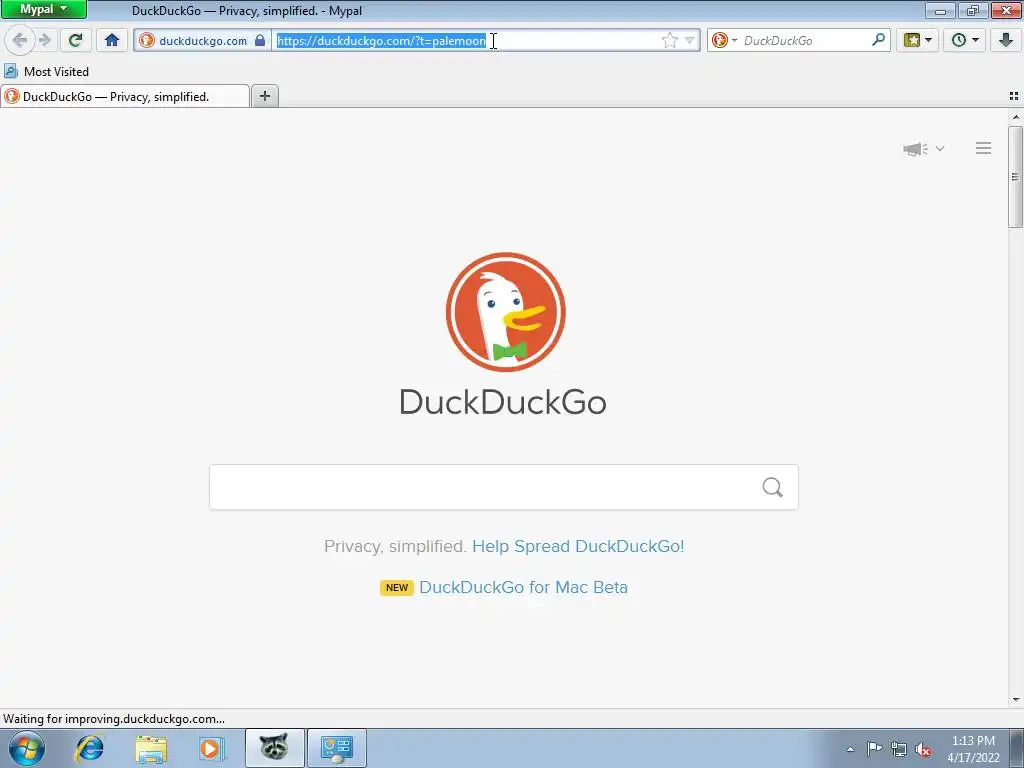This screenshot has width=1024, height=768.
Task: Show hidden system tray icons
Action: click(x=850, y=749)
